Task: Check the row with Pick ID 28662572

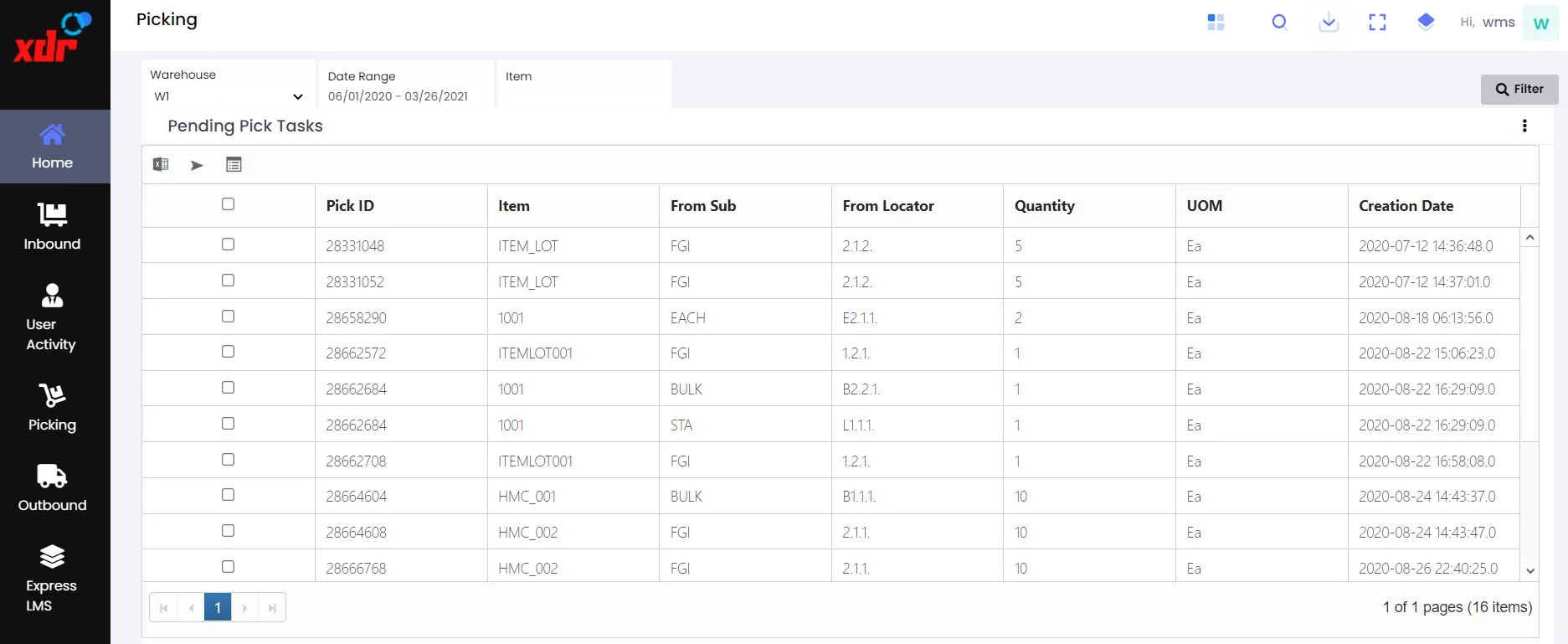Action: pyautogui.click(x=228, y=352)
